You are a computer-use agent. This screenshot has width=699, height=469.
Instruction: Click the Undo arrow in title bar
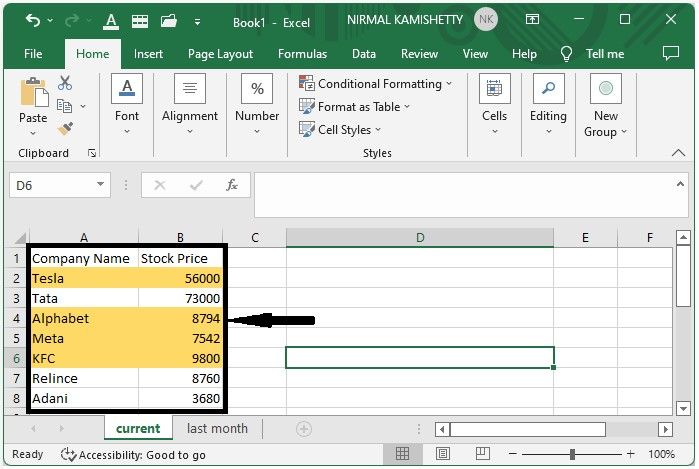pos(33,20)
